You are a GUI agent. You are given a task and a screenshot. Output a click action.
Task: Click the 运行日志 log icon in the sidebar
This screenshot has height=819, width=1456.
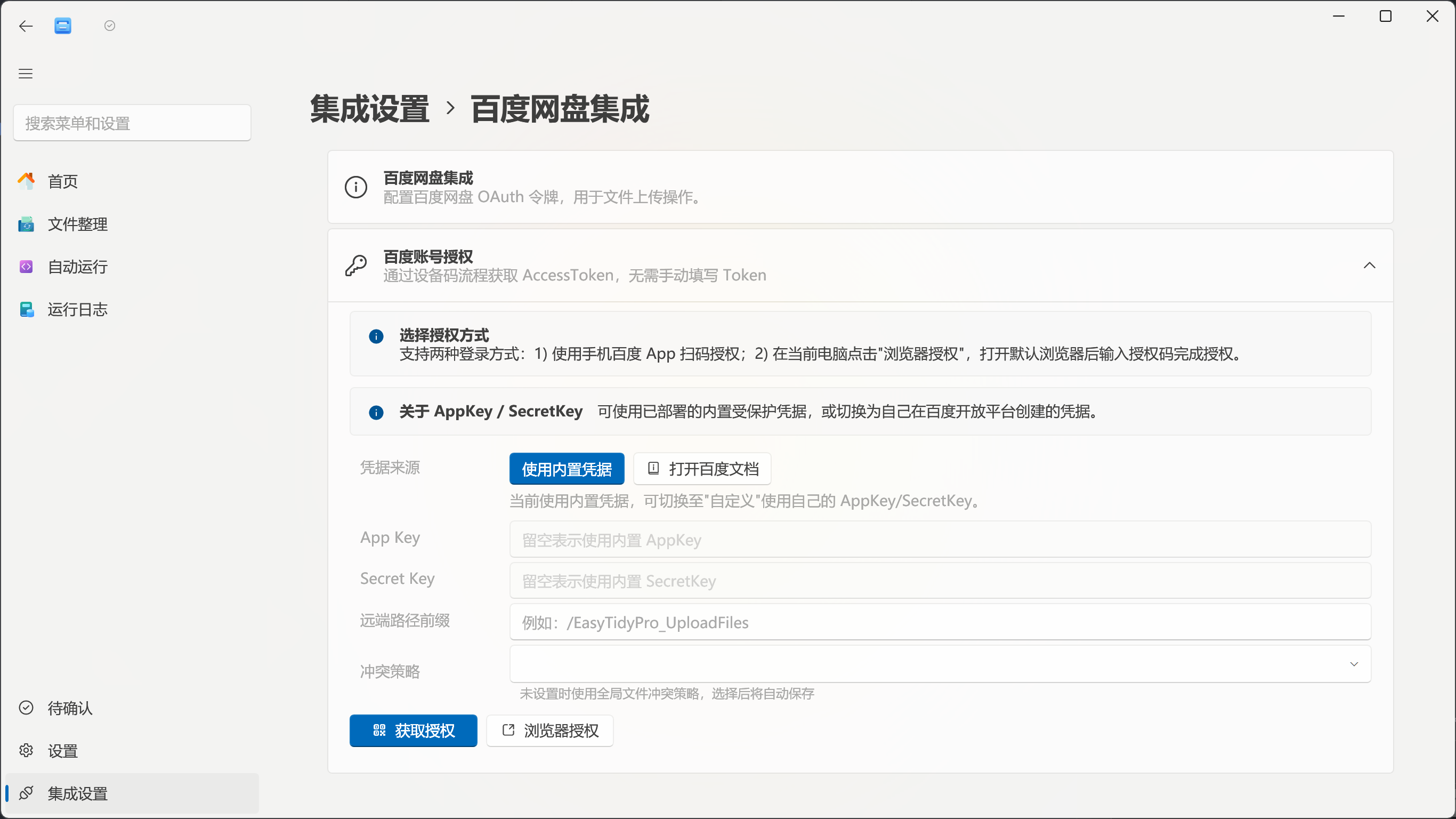[26, 309]
